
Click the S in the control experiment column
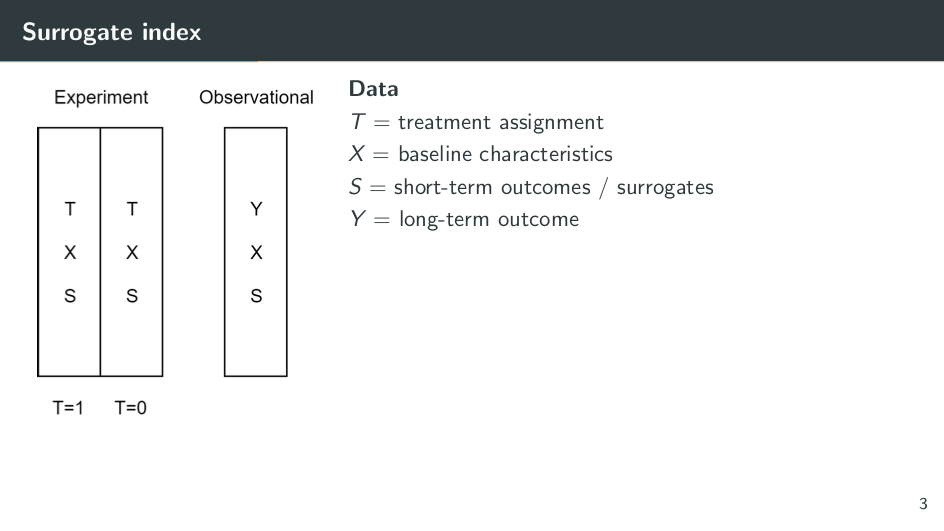132,296
